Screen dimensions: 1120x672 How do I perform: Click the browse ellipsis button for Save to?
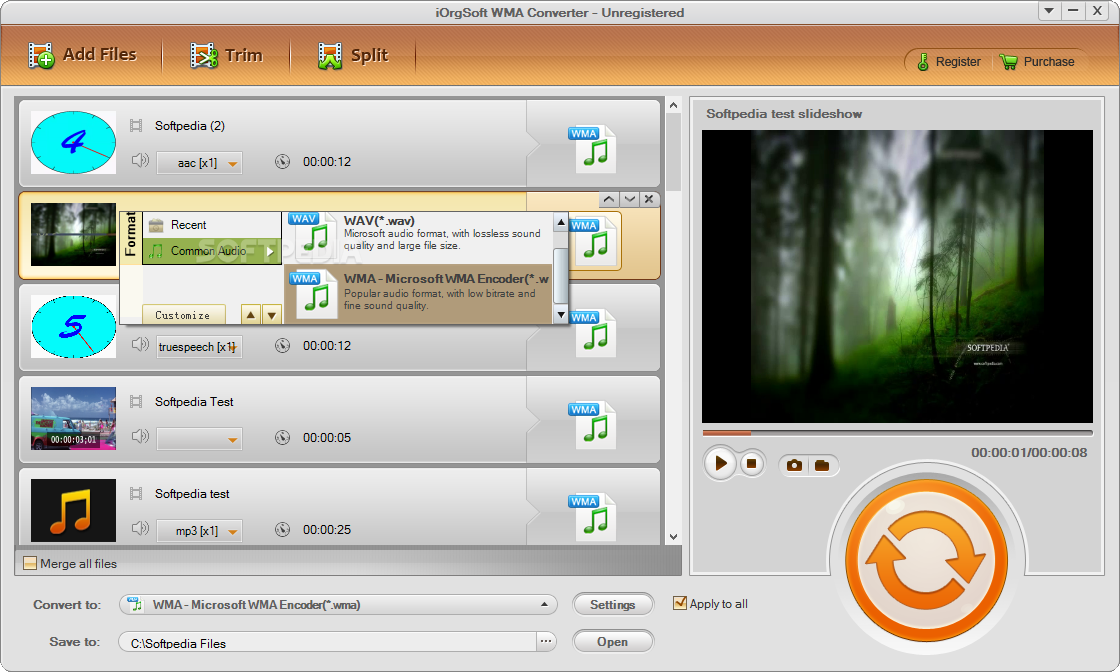point(546,641)
